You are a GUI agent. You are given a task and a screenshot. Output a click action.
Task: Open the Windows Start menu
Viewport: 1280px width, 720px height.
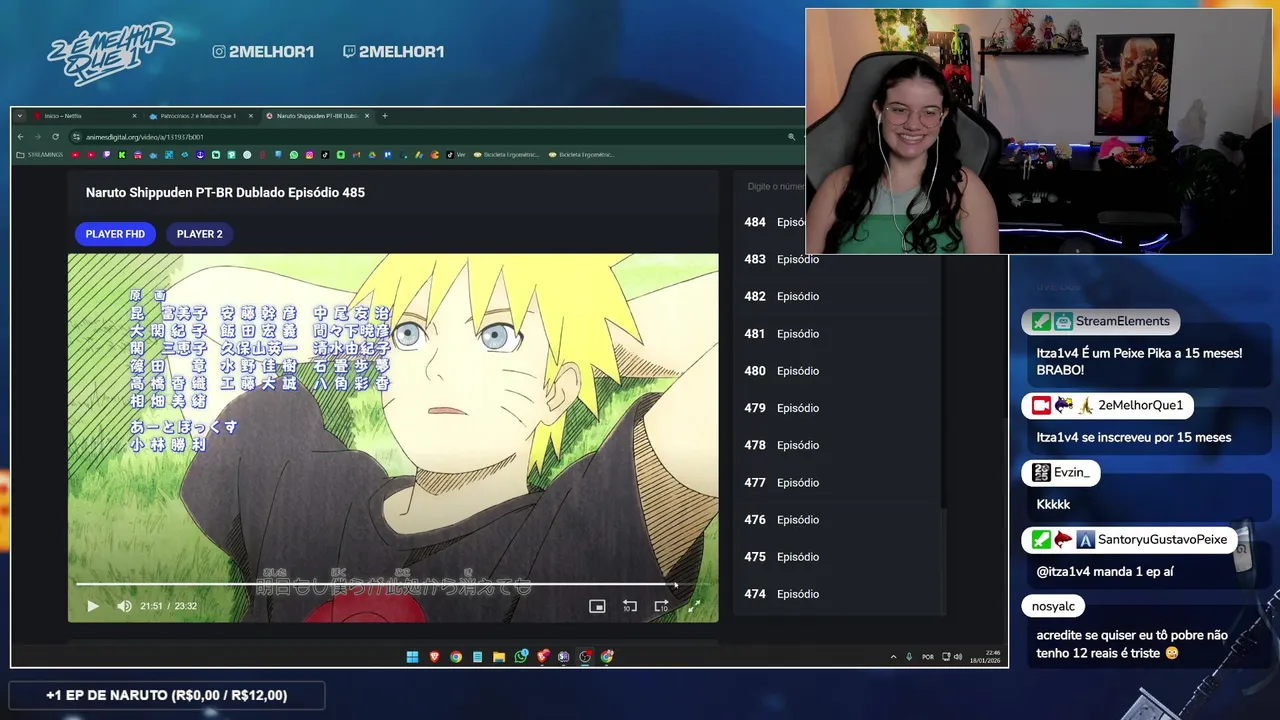tap(412, 657)
